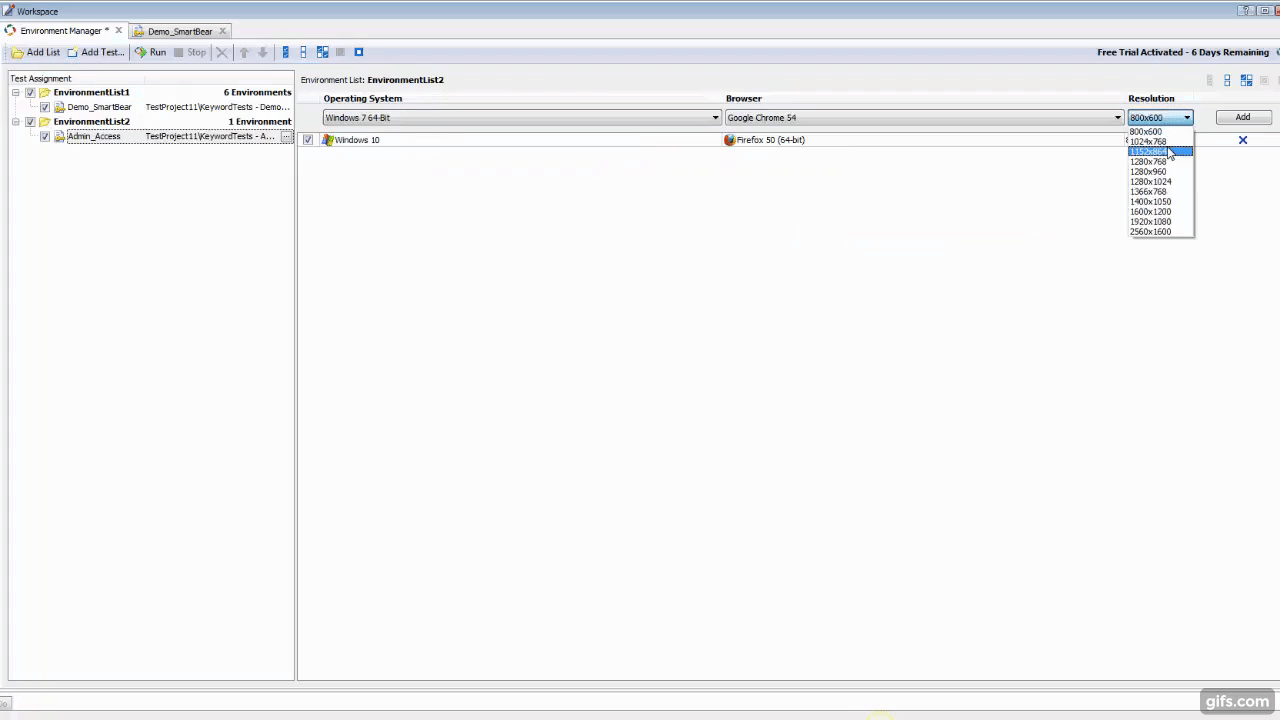Click the Operating System column header

[x=362, y=98]
